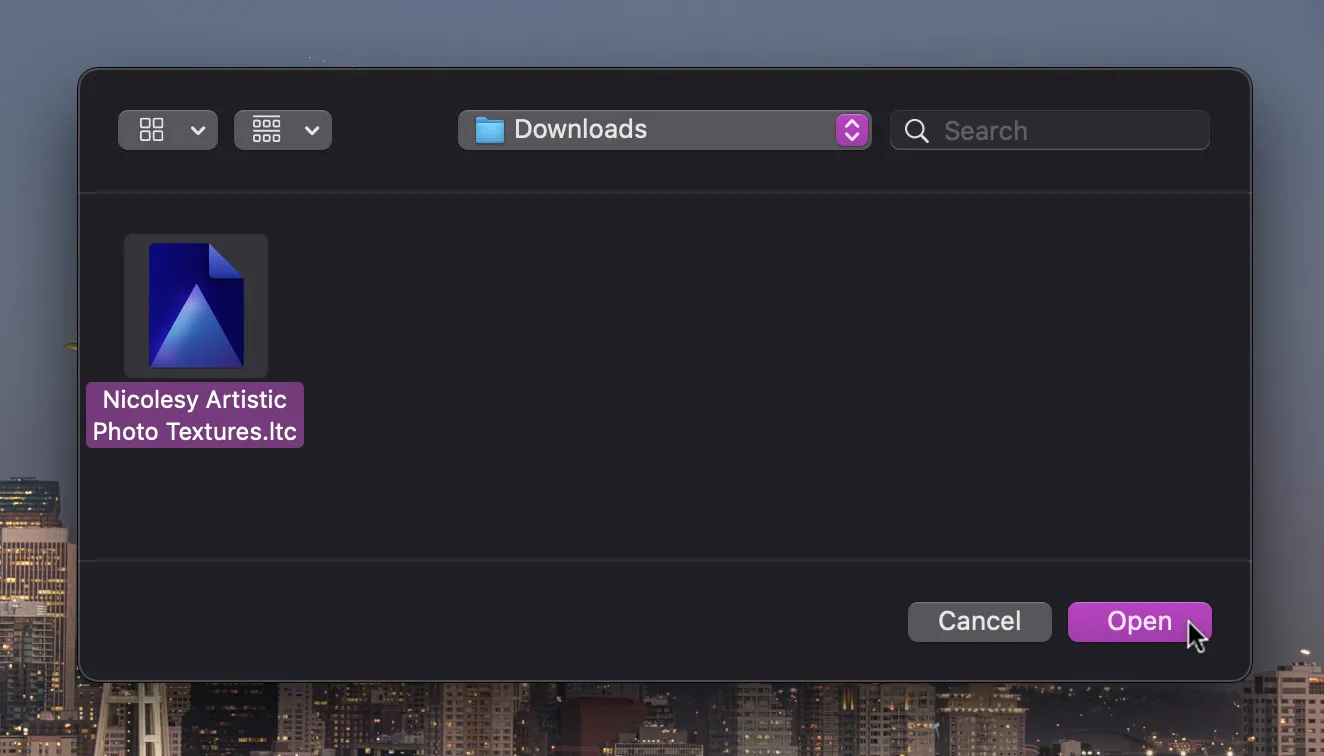Click empty footer area left of Cancel
1324x756 pixels.
[x=500, y=621]
